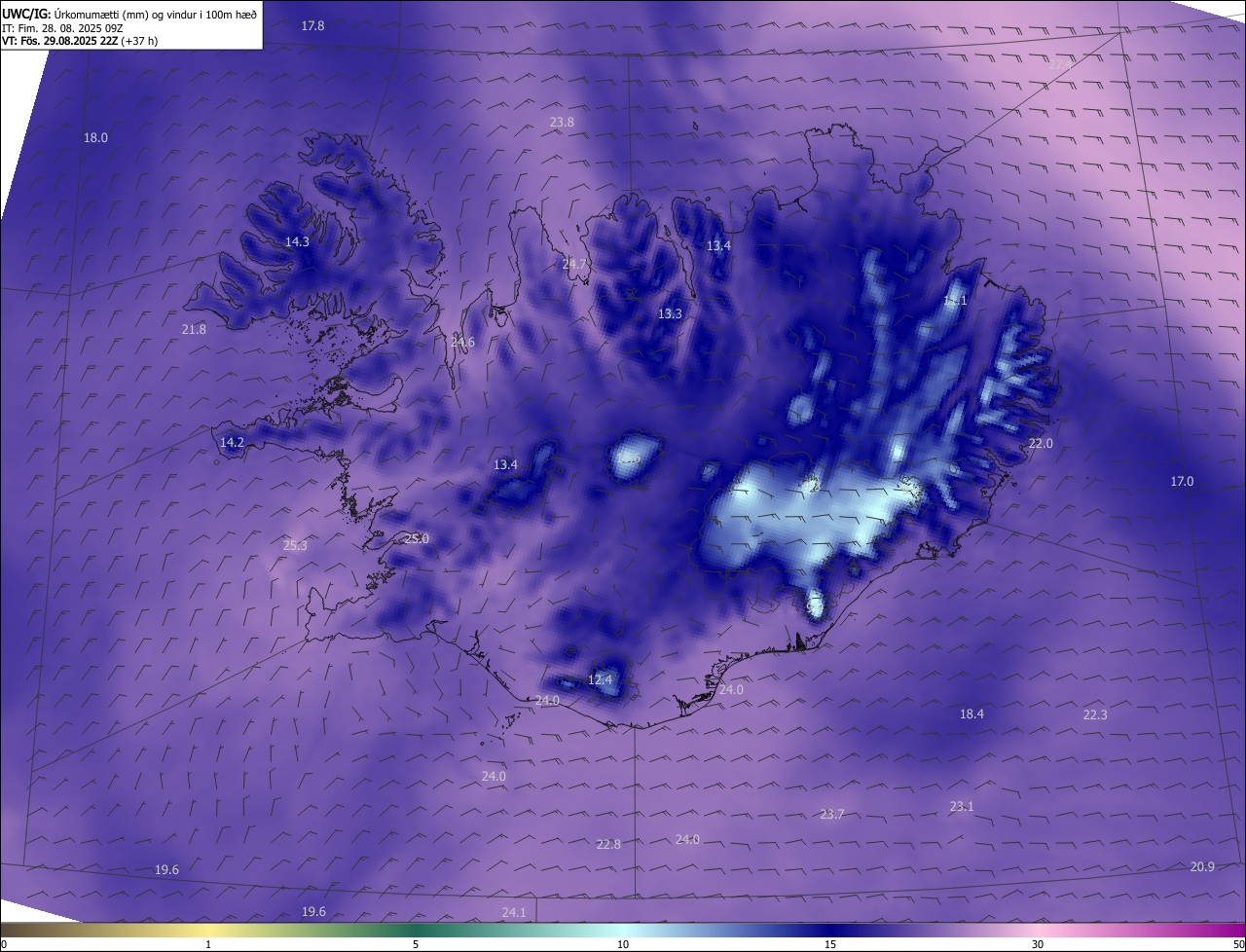1246x952 pixels.
Task: Click the colorbar tick label 50
Action: pos(1238,944)
